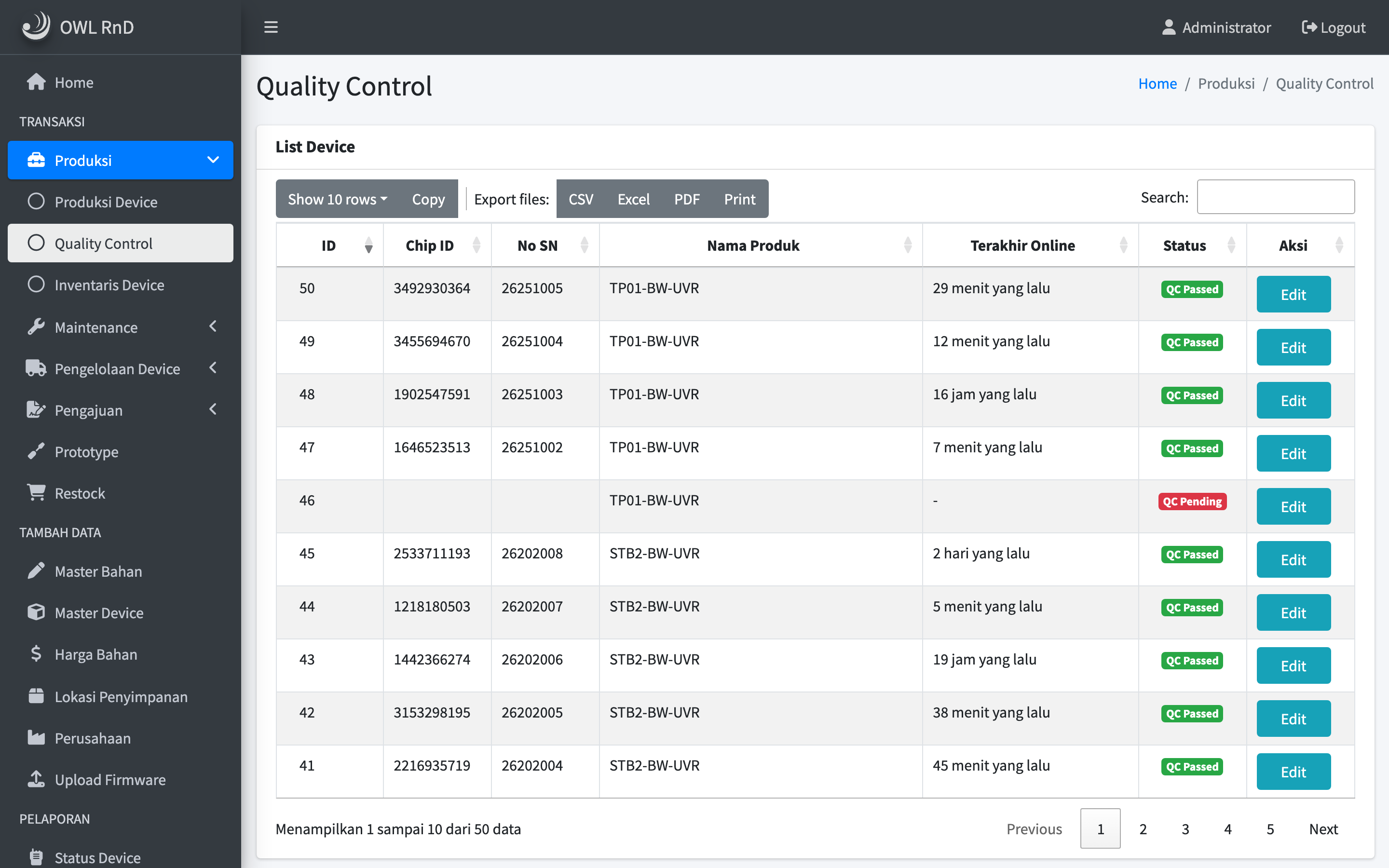Click the Pengajuan edit-document icon
Viewport: 1389px width, 868px height.
click(36, 410)
